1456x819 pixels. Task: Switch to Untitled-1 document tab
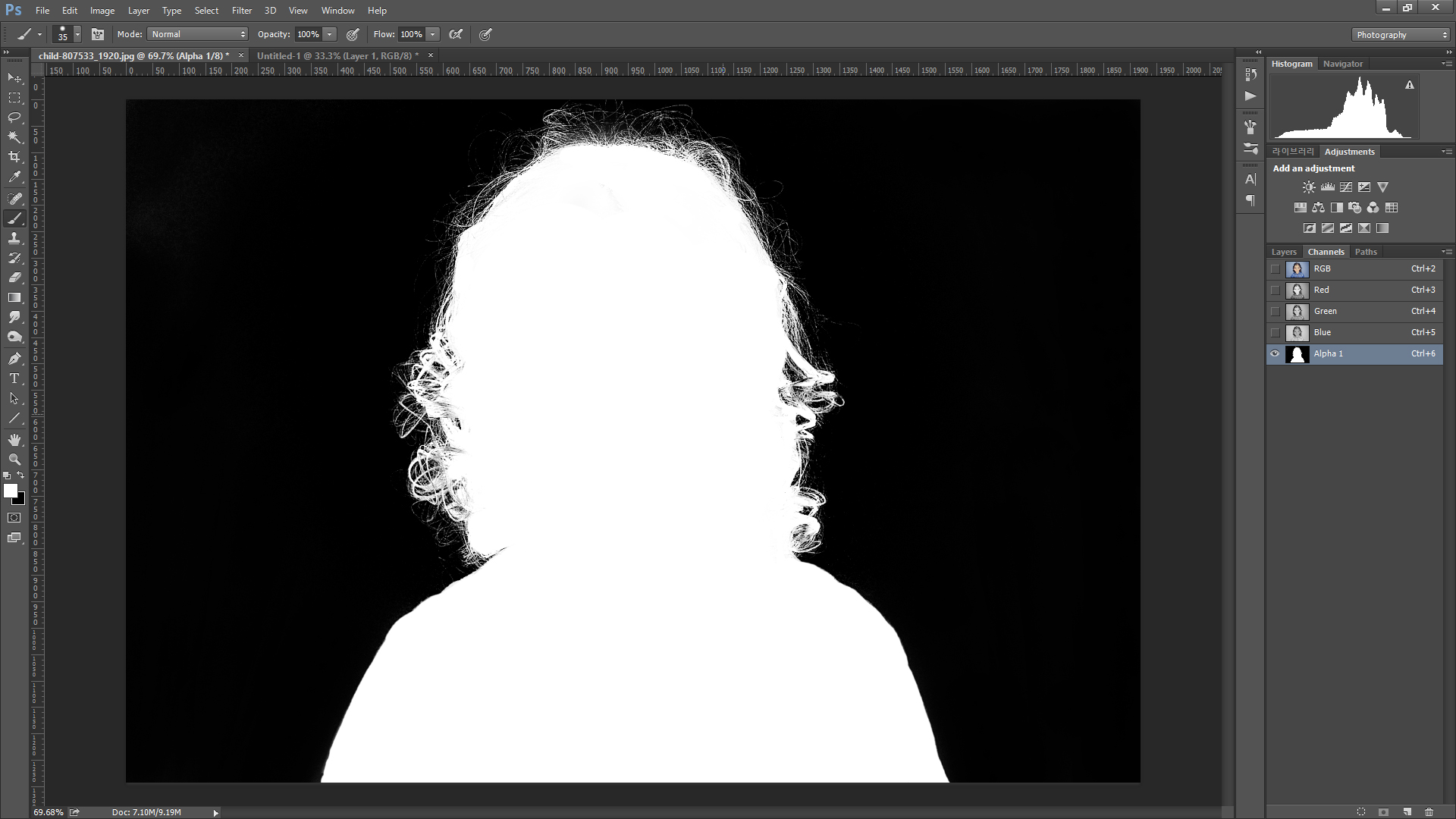click(x=337, y=55)
